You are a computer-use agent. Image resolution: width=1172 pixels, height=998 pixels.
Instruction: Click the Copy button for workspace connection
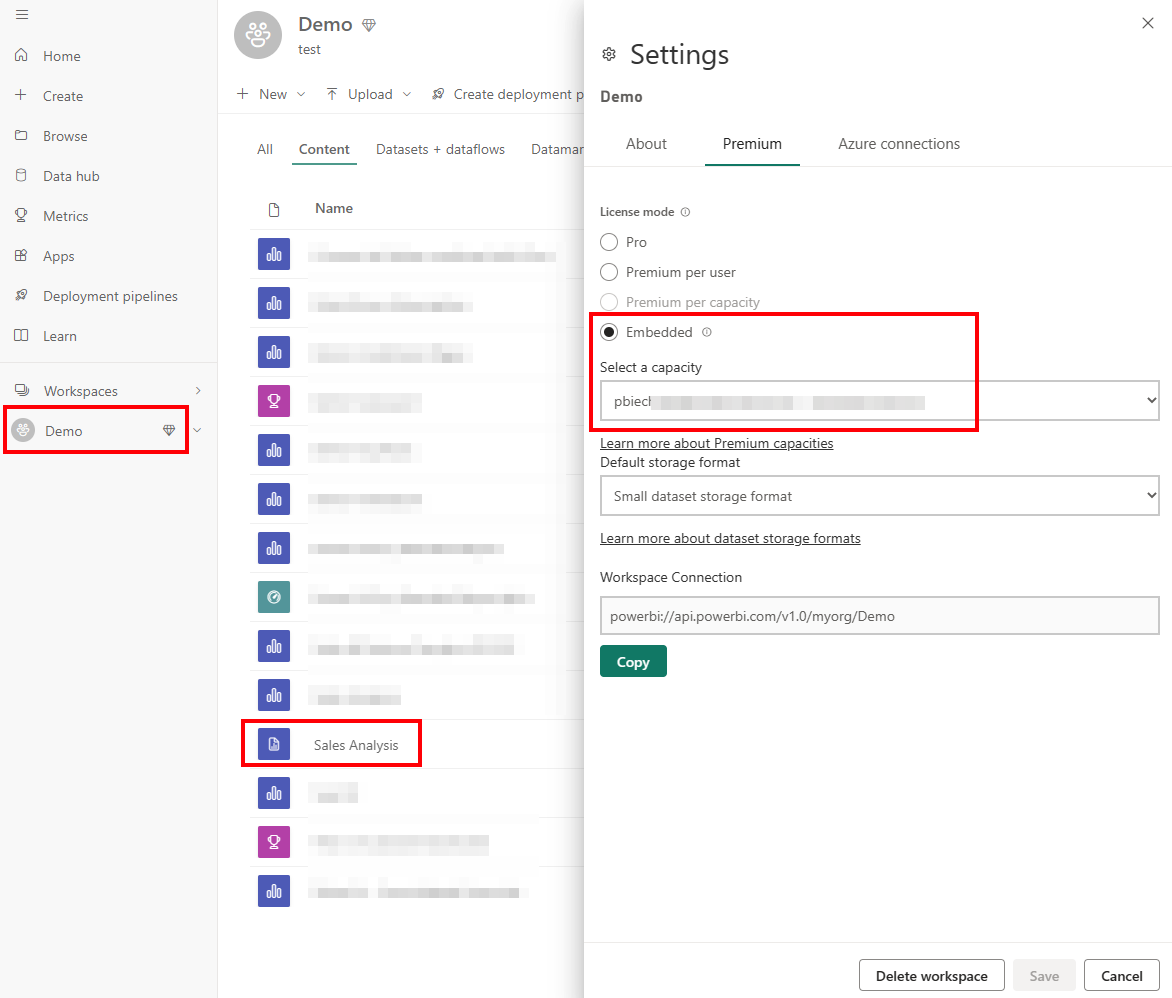click(x=633, y=661)
